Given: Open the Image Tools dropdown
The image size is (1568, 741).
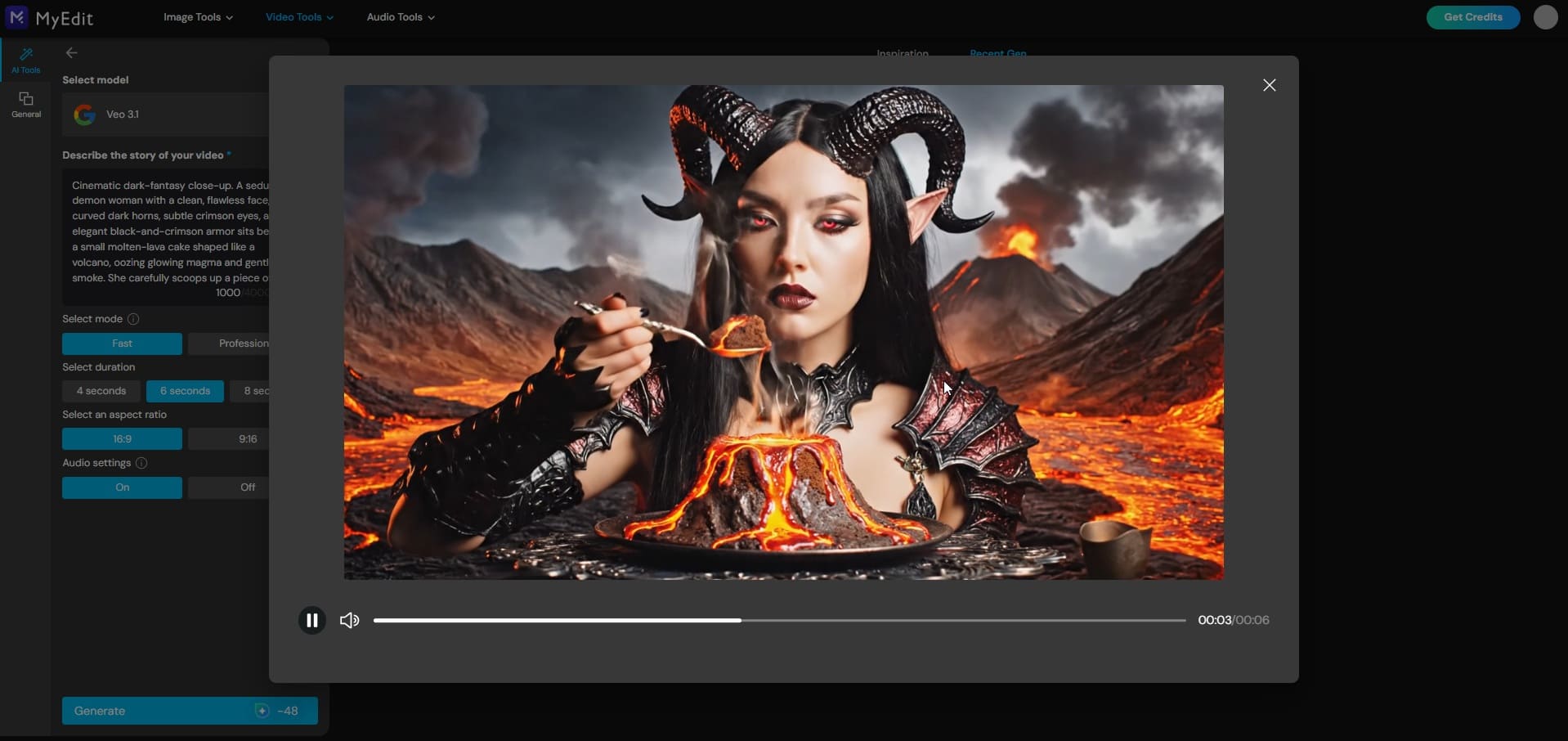Looking at the screenshot, I should click(197, 17).
